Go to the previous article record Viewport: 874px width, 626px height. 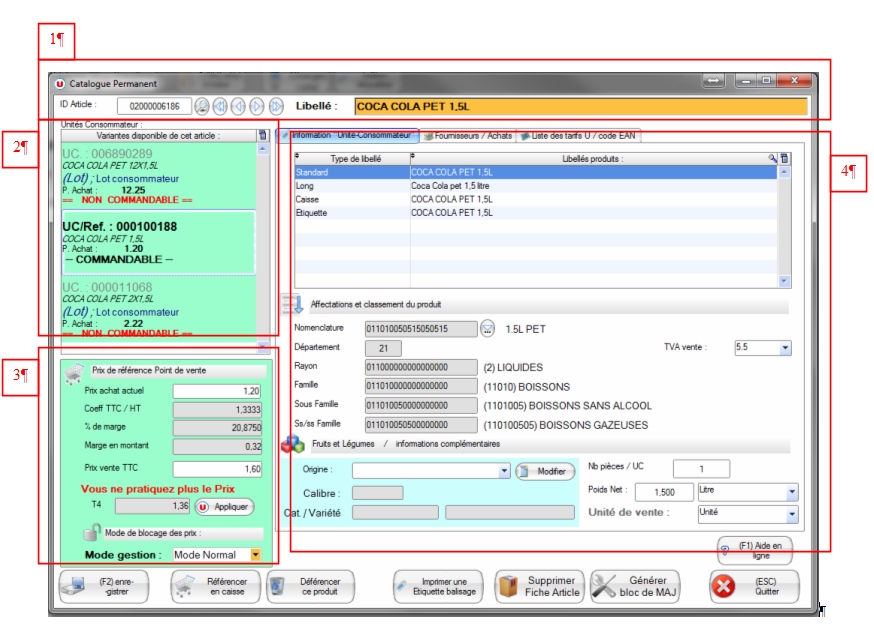[238, 106]
